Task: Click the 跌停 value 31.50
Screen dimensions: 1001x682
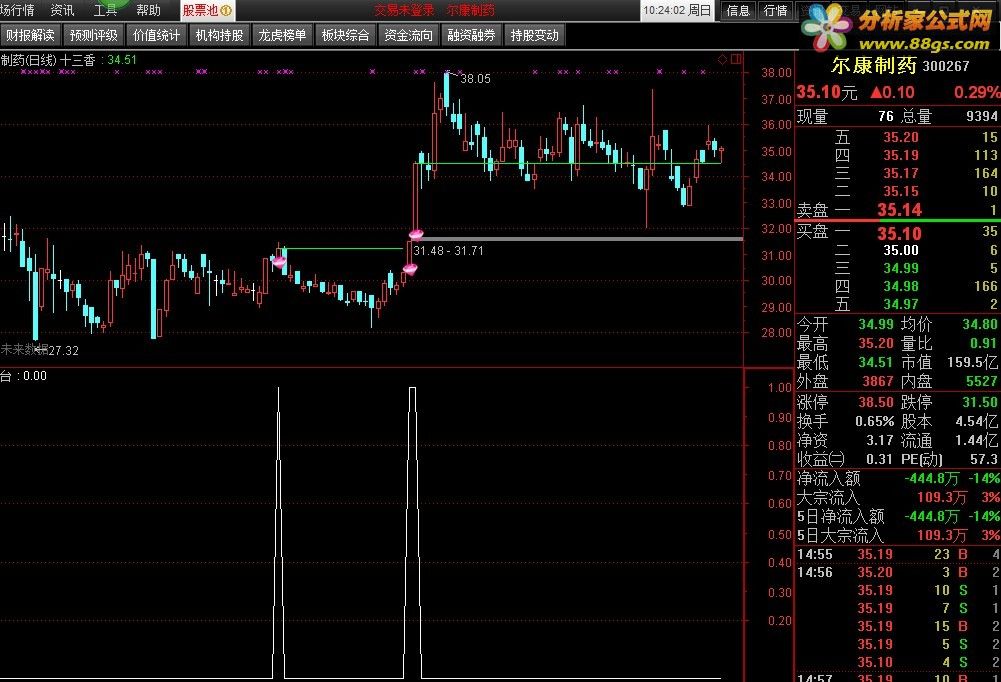Action: (980, 402)
